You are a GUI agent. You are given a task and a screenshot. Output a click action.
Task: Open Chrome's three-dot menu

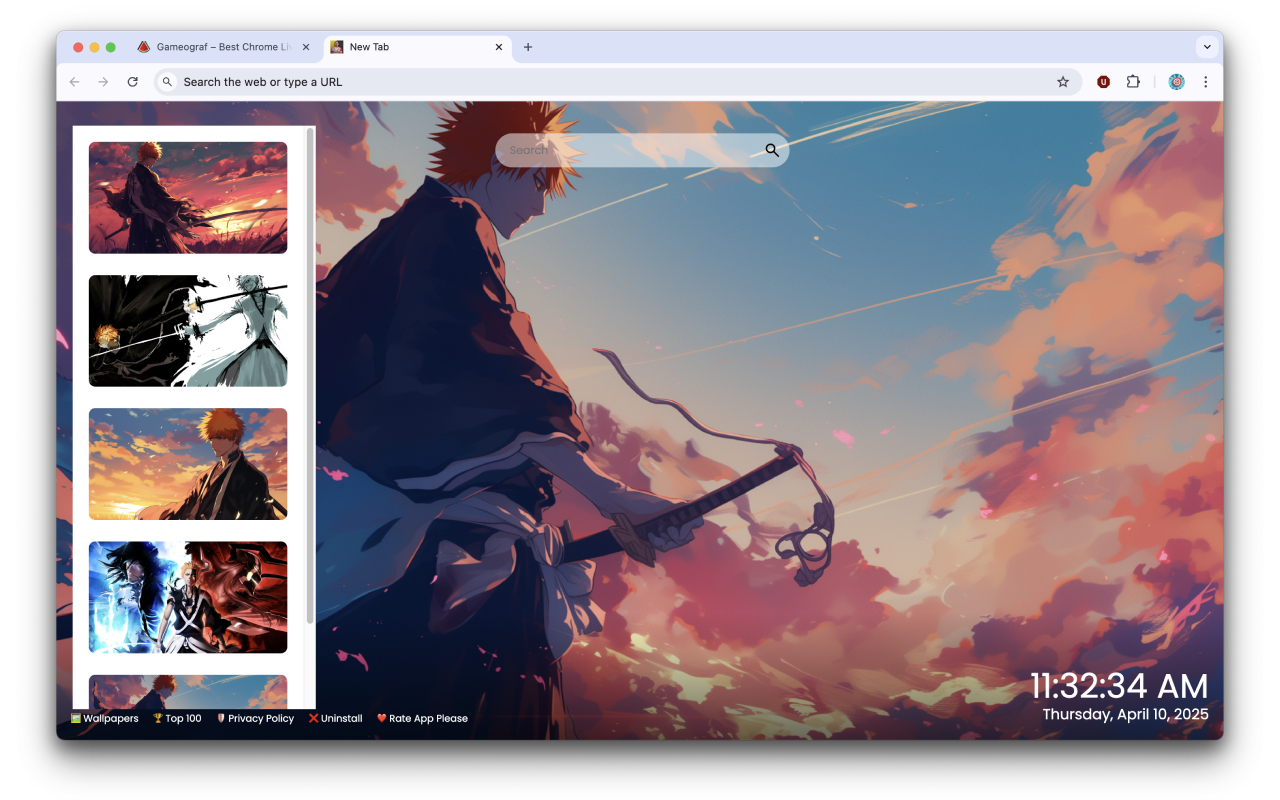pyautogui.click(x=1206, y=81)
